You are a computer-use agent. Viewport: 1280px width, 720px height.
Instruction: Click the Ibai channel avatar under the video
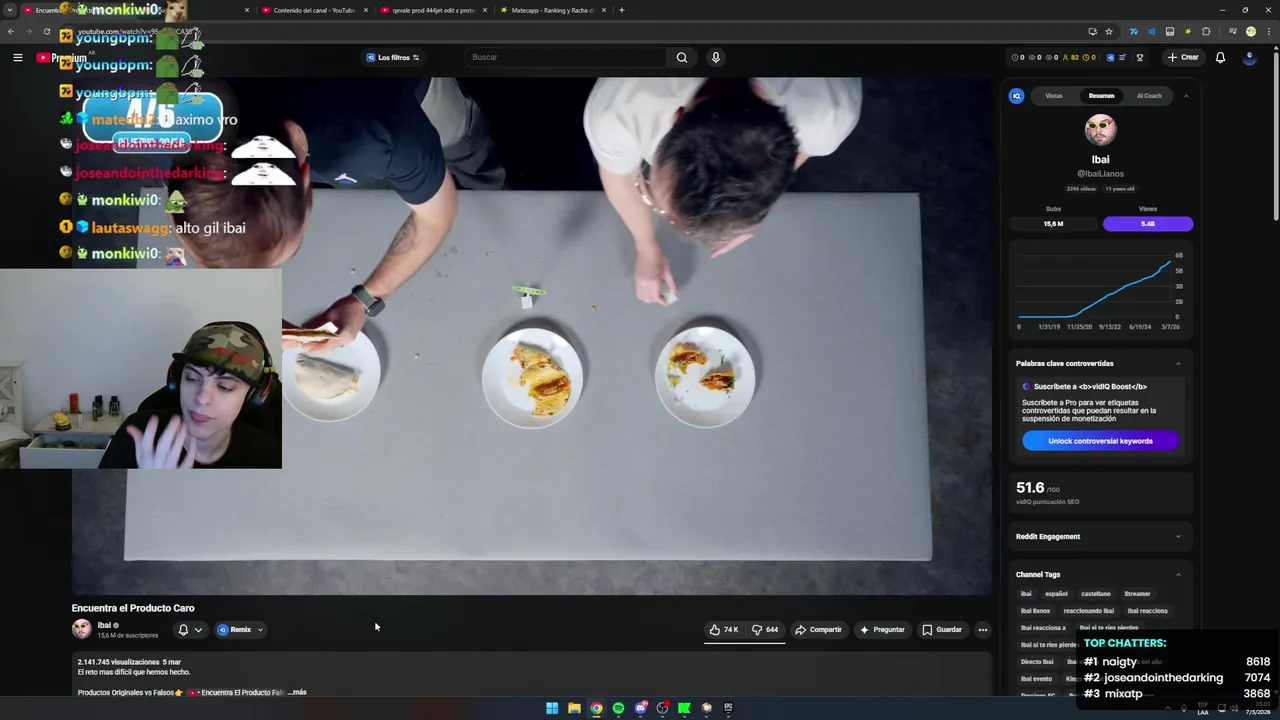click(x=81, y=629)
